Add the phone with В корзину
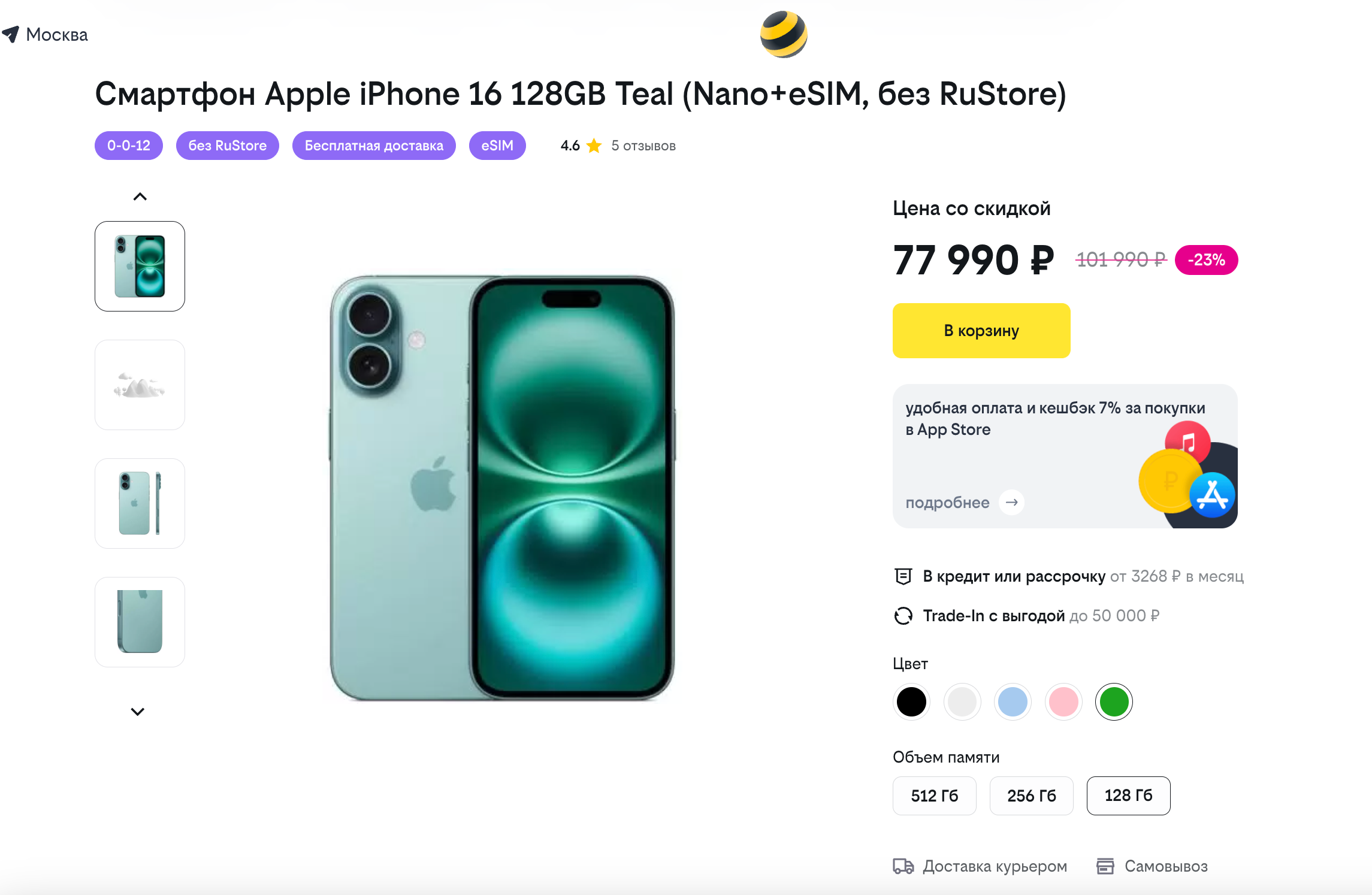This screenshot has width=1372, height=895. click(981, 331)
